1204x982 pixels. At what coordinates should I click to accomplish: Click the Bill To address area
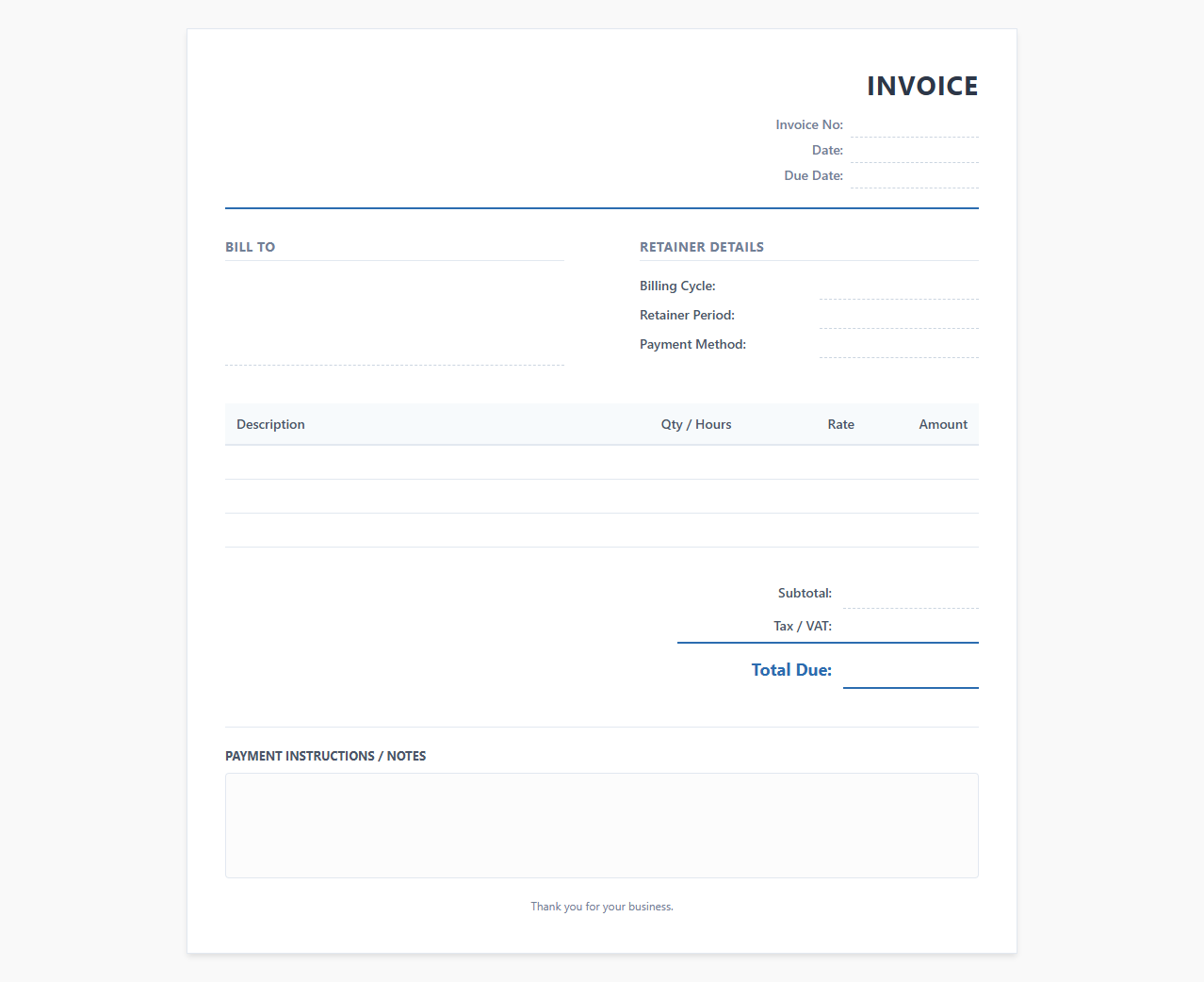[x=395, y=318]
